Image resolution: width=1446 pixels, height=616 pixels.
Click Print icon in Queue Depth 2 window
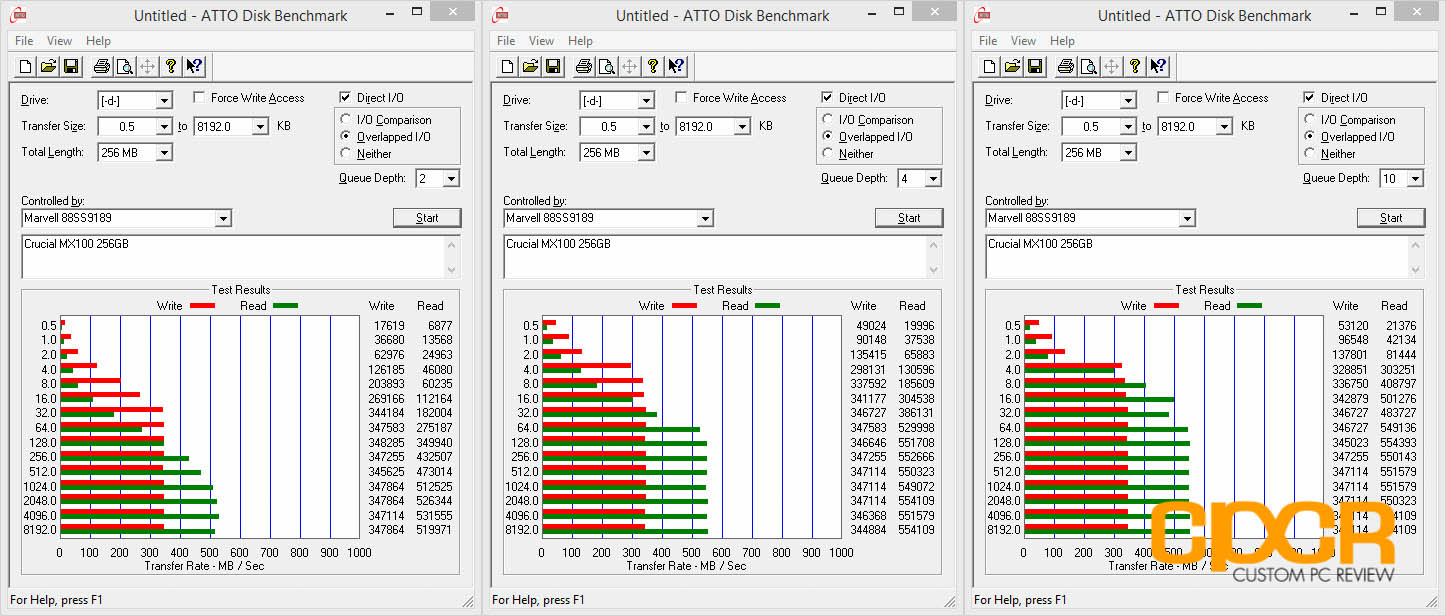pos(101,67)
